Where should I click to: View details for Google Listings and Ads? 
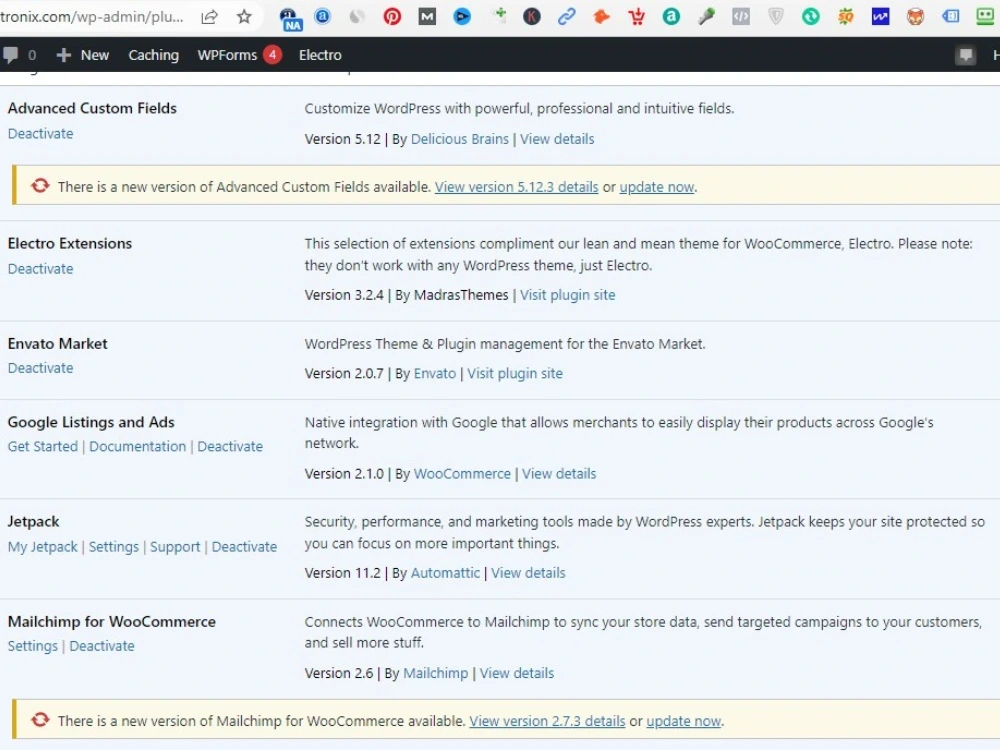coord(559,474)
